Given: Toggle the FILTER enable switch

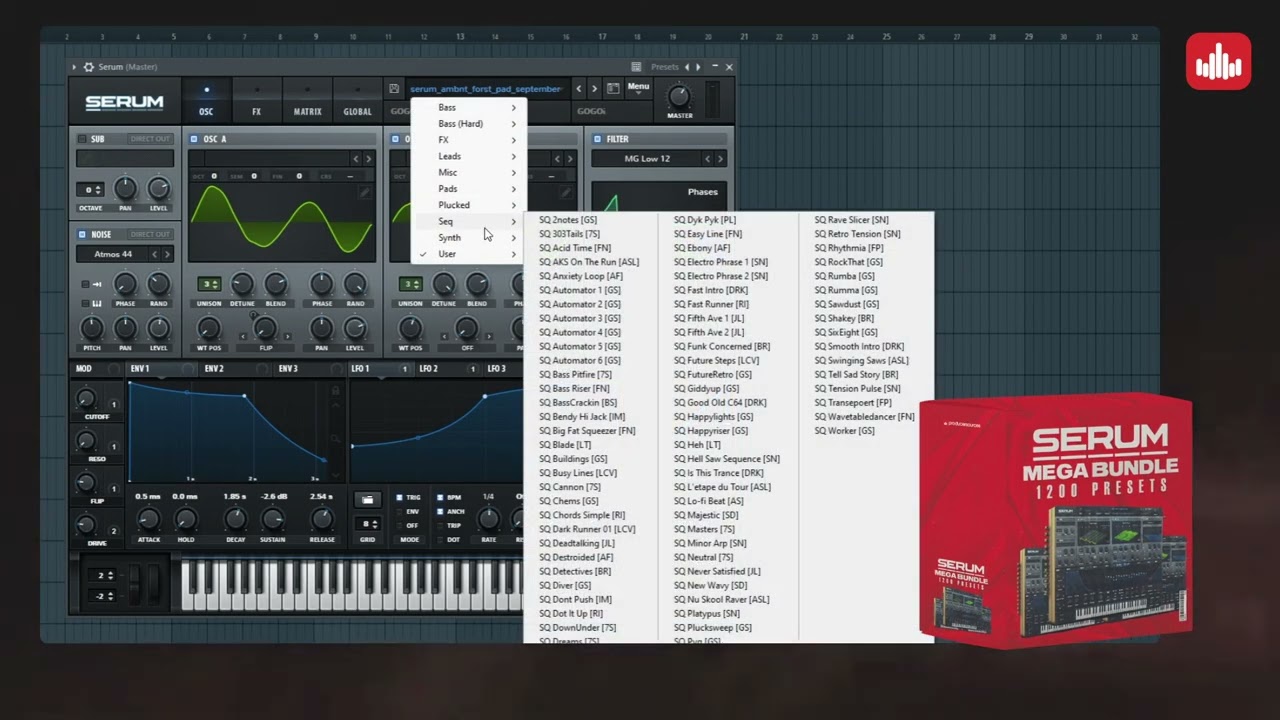Looking at the screenshot, I should coord(597,139).
